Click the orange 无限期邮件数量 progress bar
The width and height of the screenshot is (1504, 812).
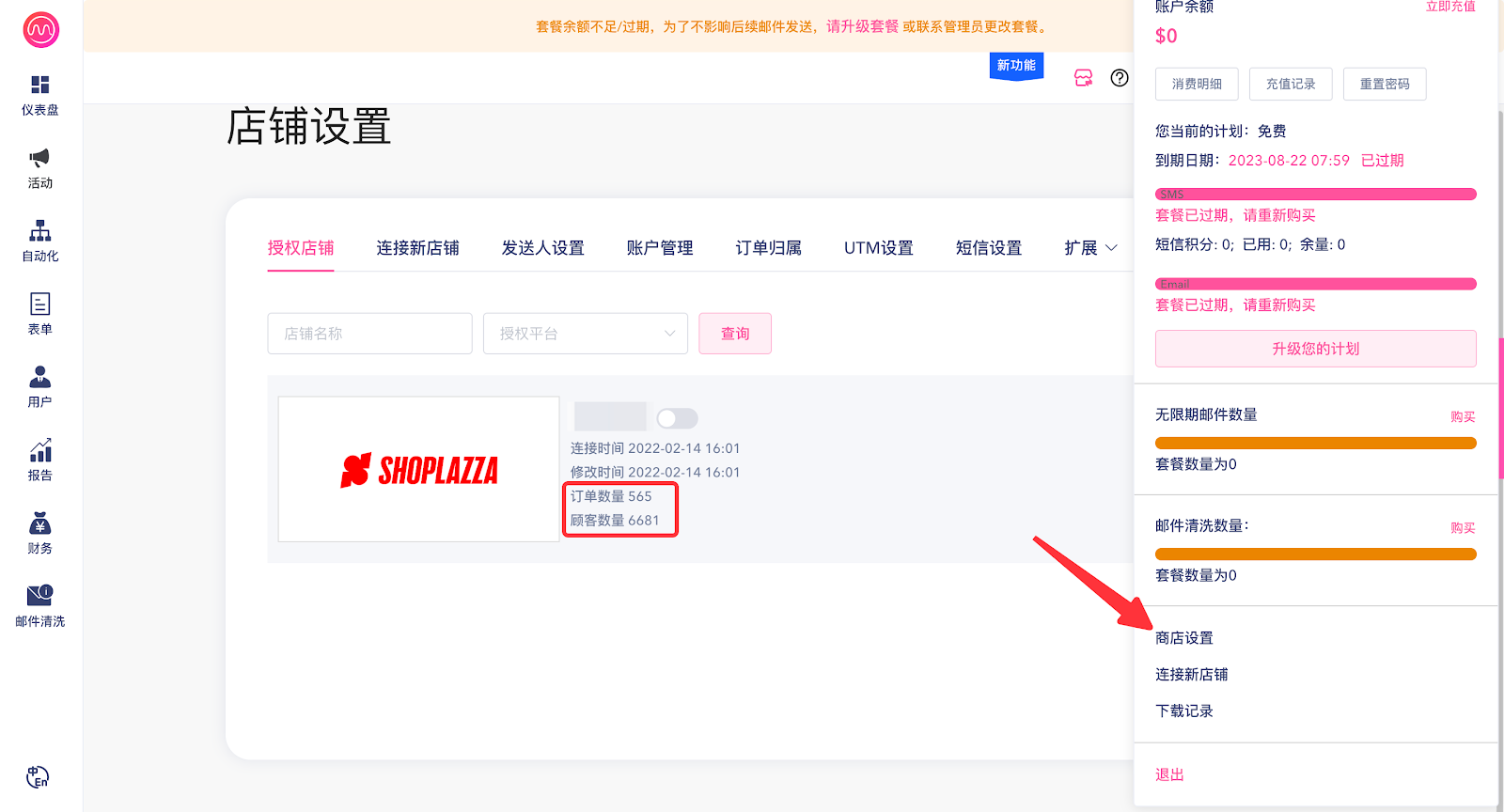click(1315, 443)
